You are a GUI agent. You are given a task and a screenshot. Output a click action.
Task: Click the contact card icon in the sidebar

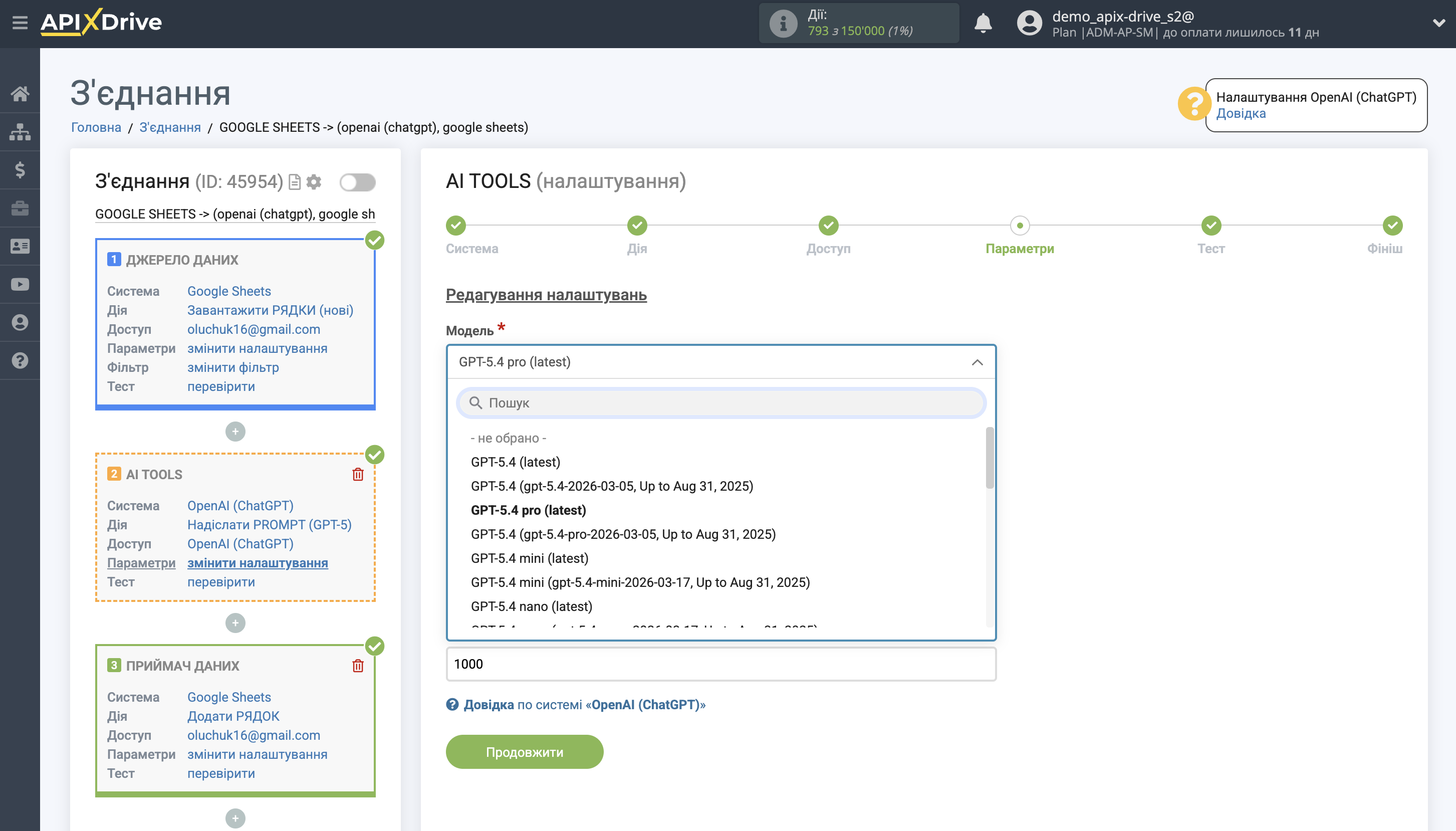point(21,246)
